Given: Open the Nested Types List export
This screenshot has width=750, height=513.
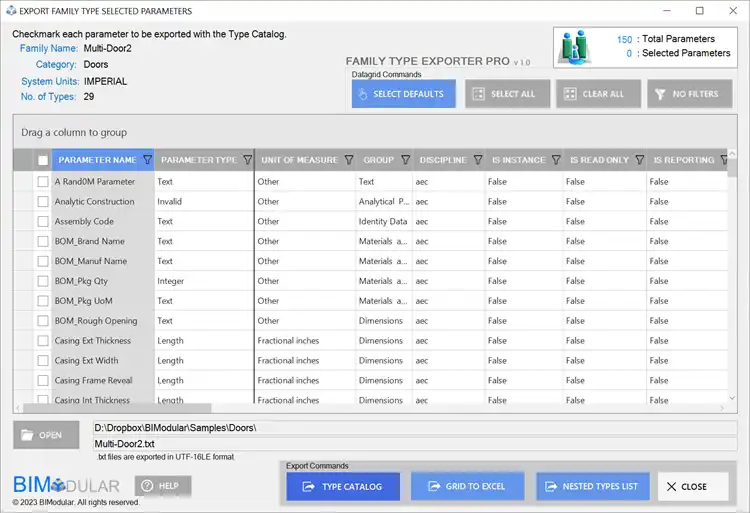Looking at the screenshot, I should [593, 486].
